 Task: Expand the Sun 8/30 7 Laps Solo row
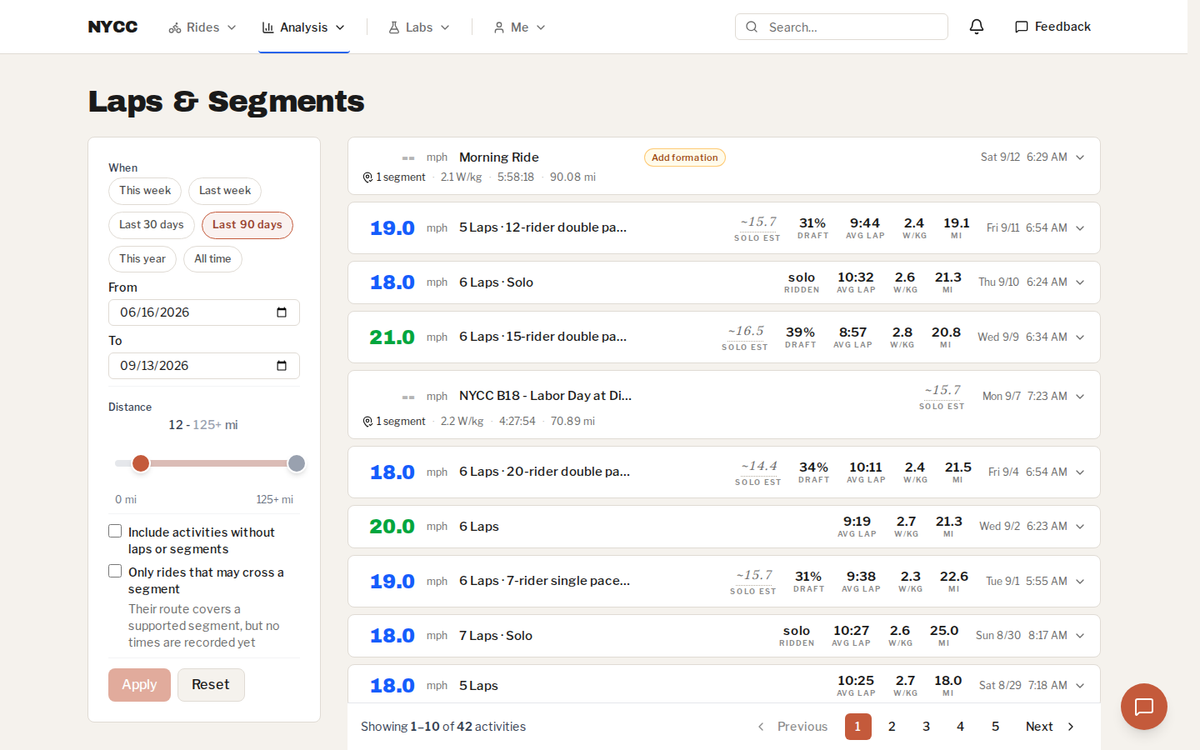[x=1080, y=635]
